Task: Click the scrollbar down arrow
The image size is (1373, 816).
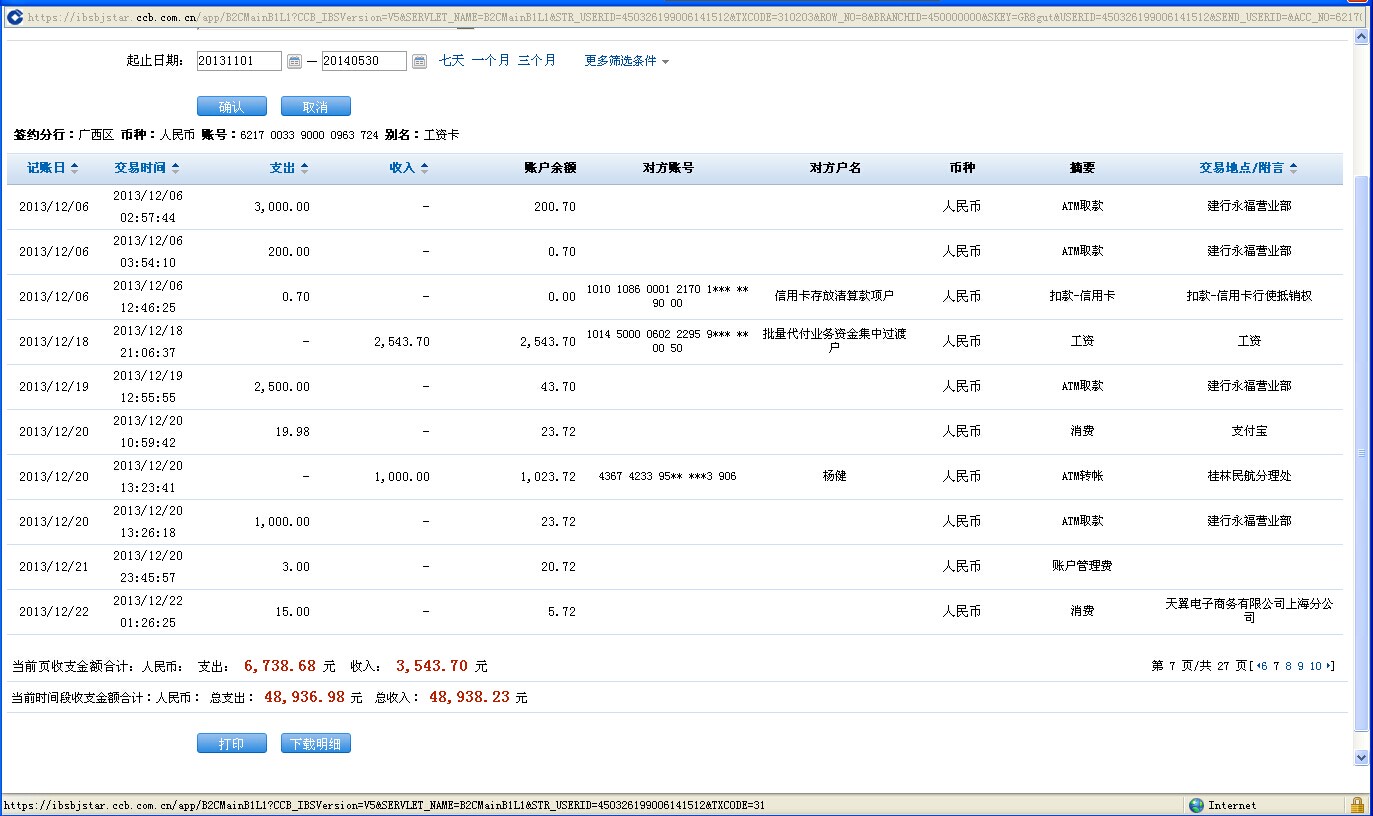Action: tap(1360, 758)
